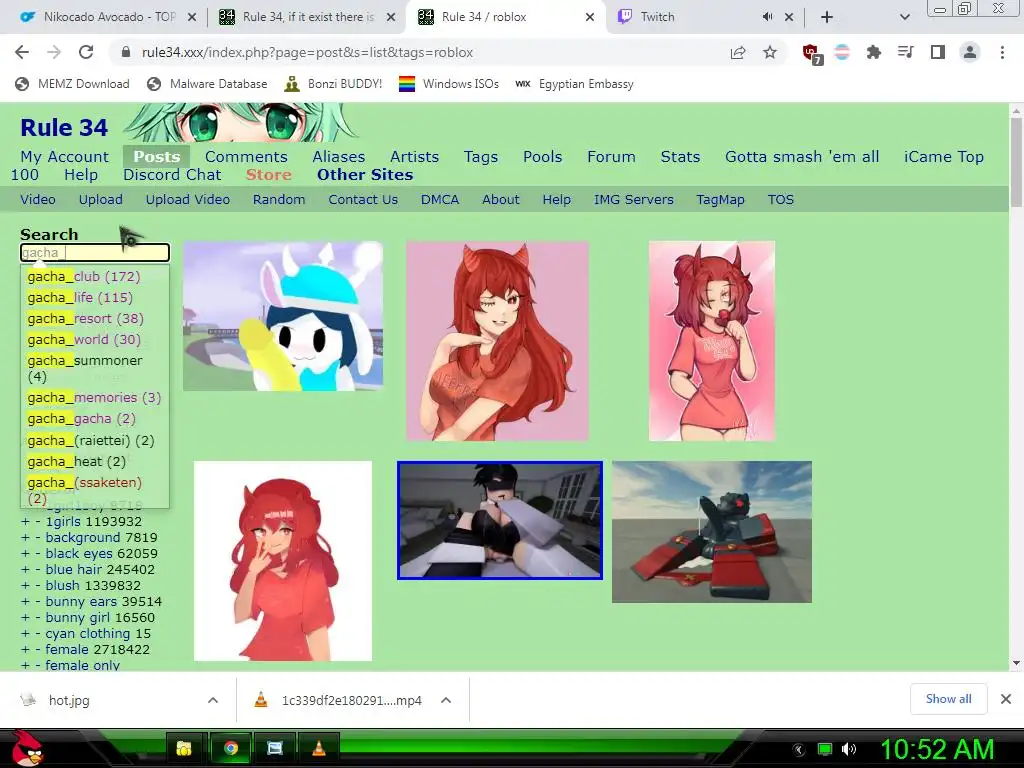Screen dimensions: 1024x768
Task: Open the Other Sites link
Action: 365,175
